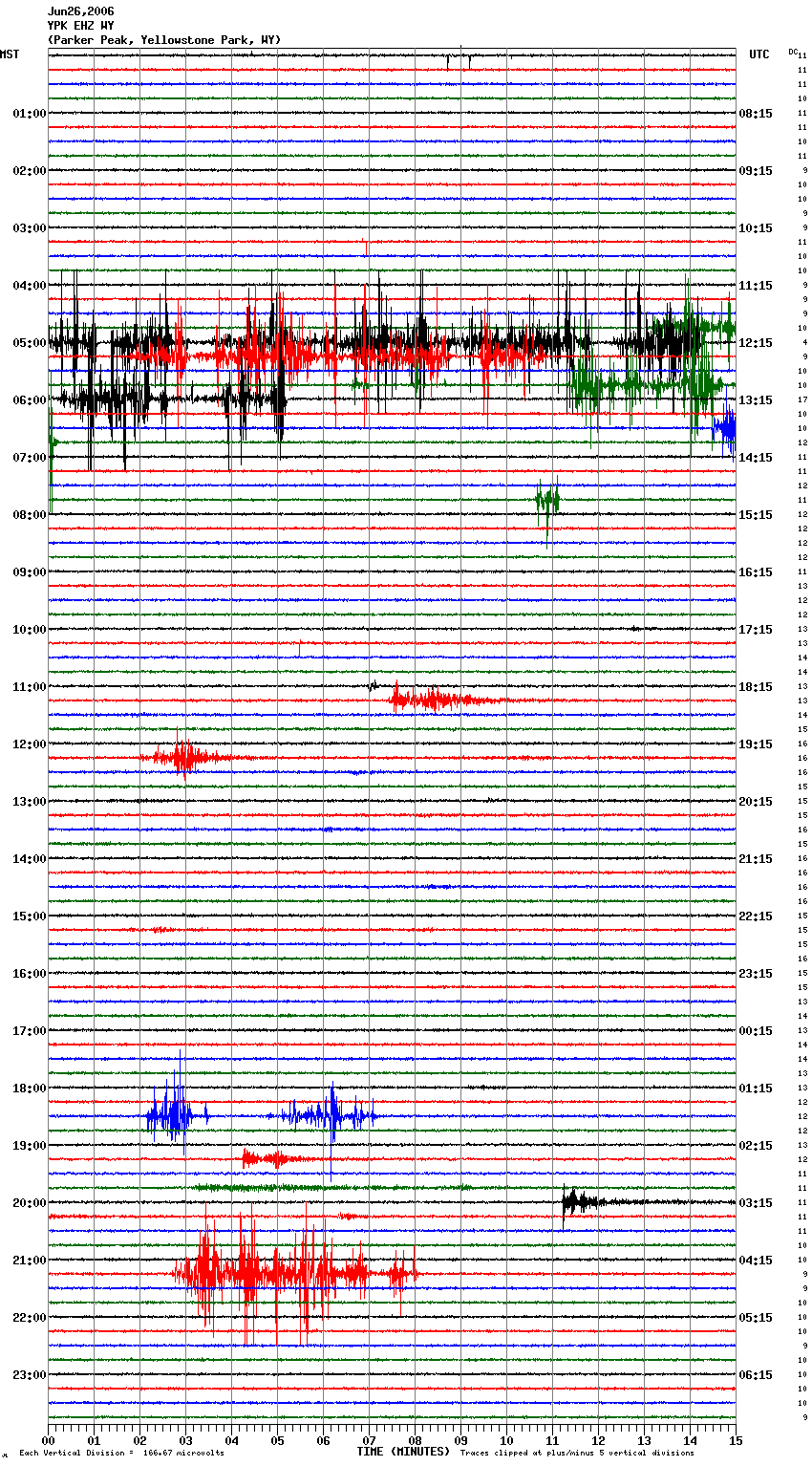Click the date label Jun26,2006
This screenshot has width=812, height=1466.
(80, 11)
